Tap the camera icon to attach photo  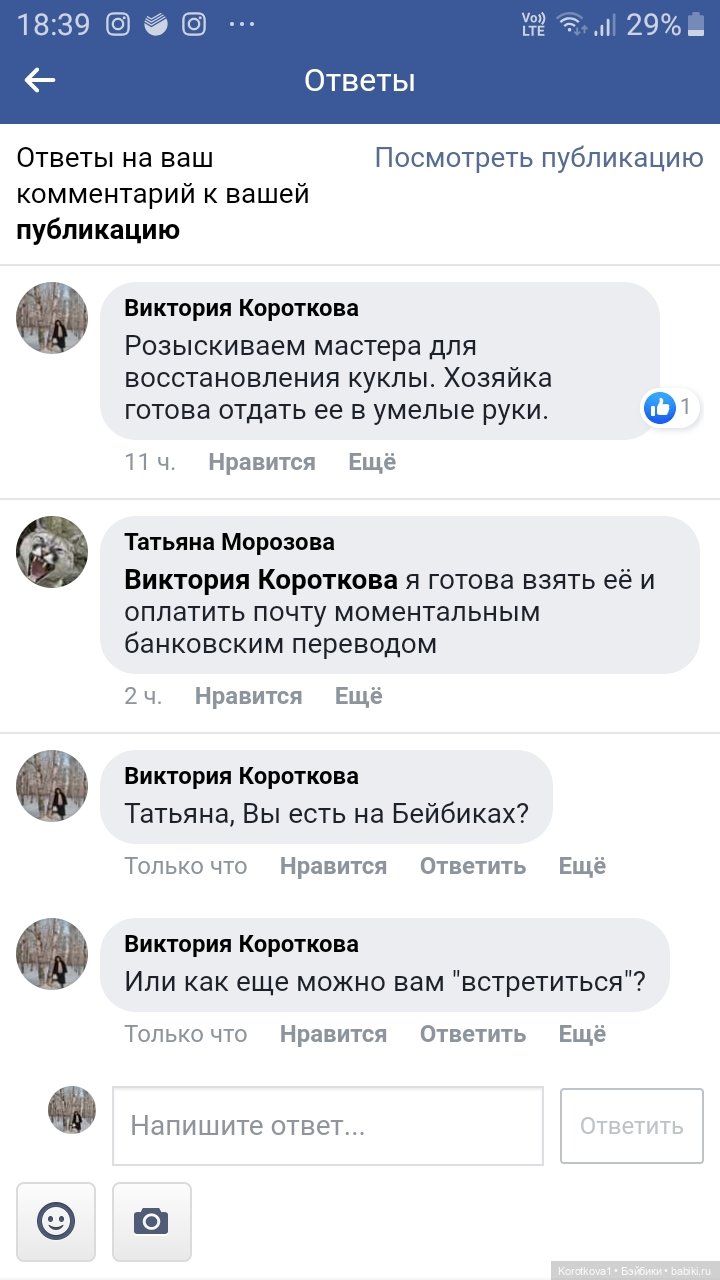point(151,1221)
